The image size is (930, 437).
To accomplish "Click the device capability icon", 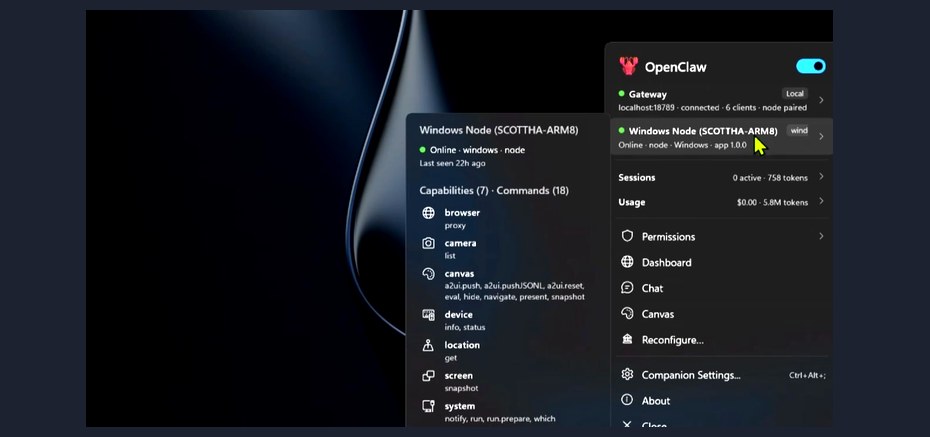I will point(428,315).
